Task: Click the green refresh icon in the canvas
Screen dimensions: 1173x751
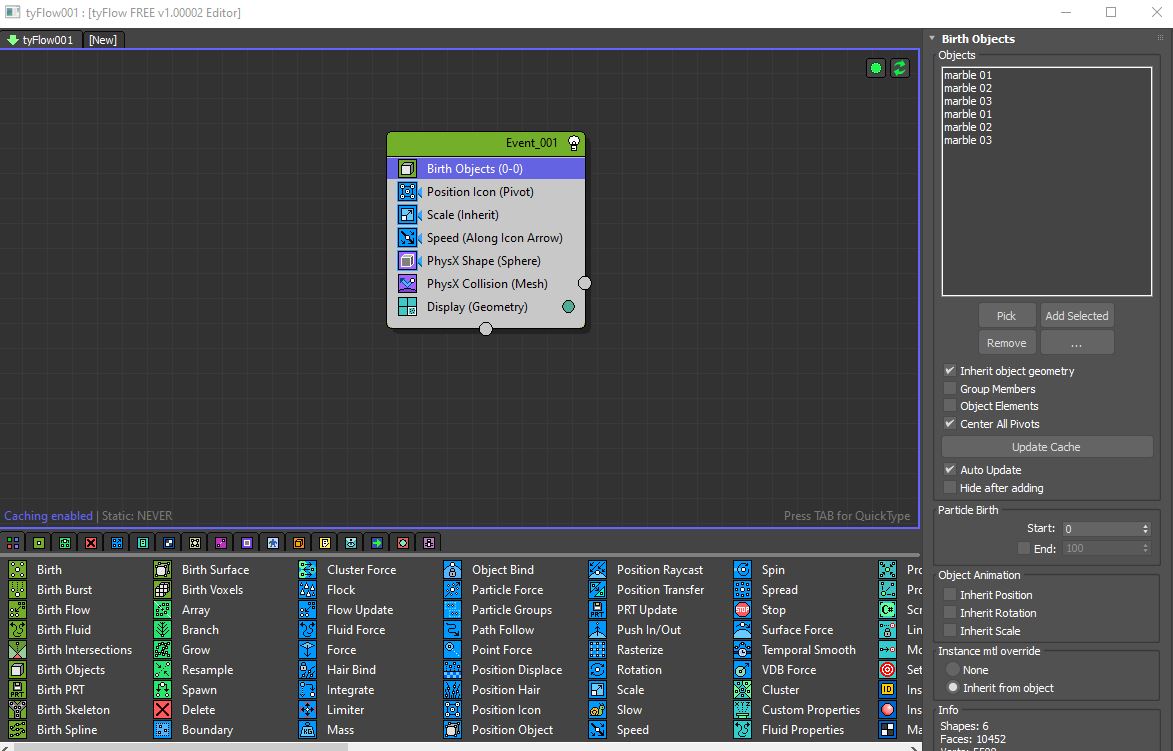Action: (900, 68)
